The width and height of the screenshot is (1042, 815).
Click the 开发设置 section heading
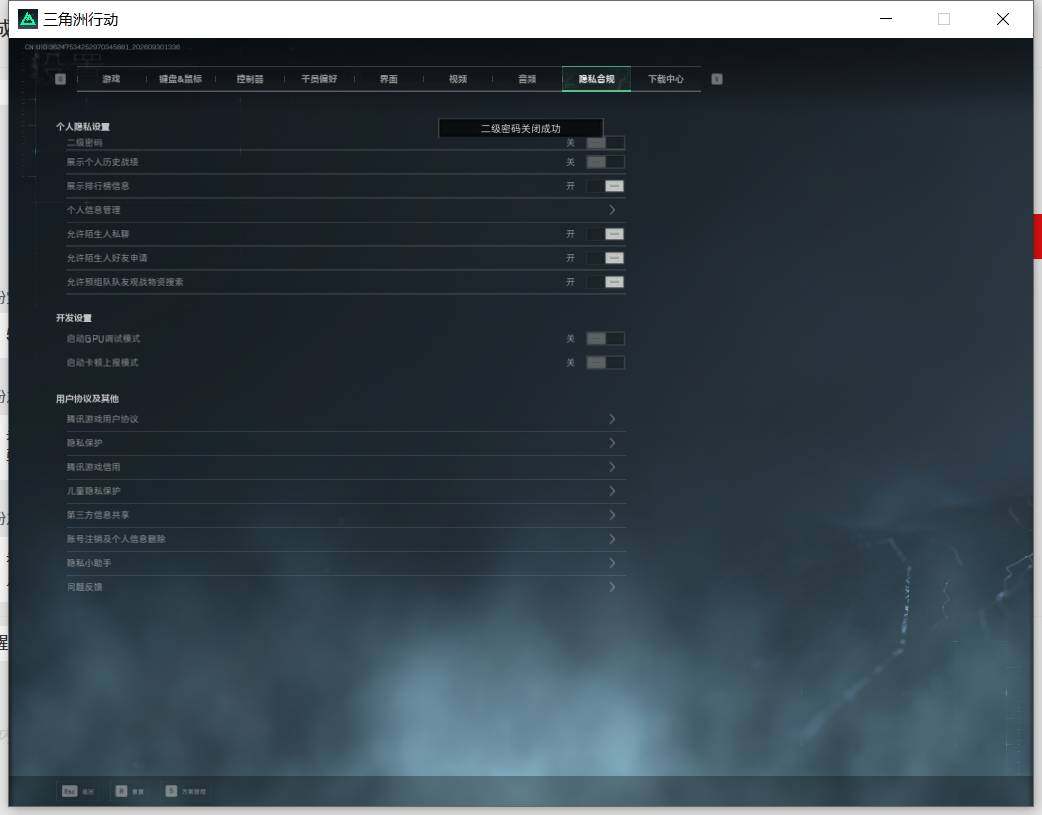pyautogui.click(x=74, y=318)
